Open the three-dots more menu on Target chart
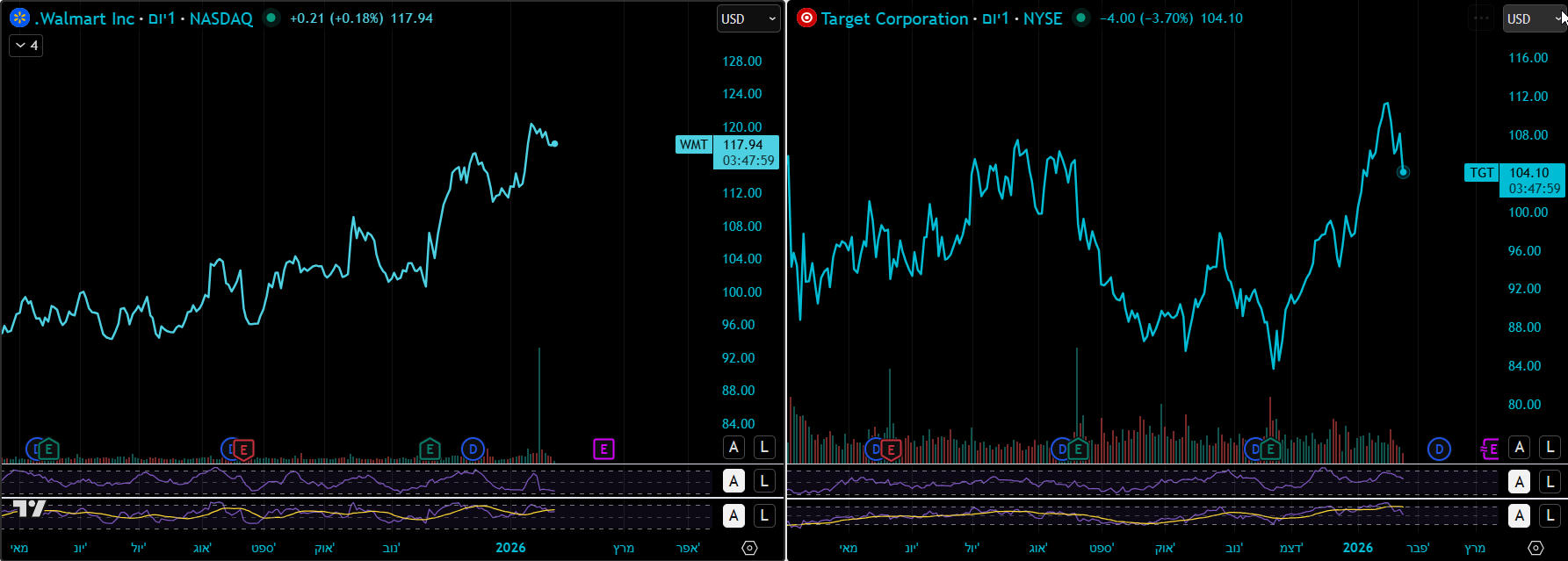The height and width of the screenshot is (561, 1568). (x=1481, y=18)
